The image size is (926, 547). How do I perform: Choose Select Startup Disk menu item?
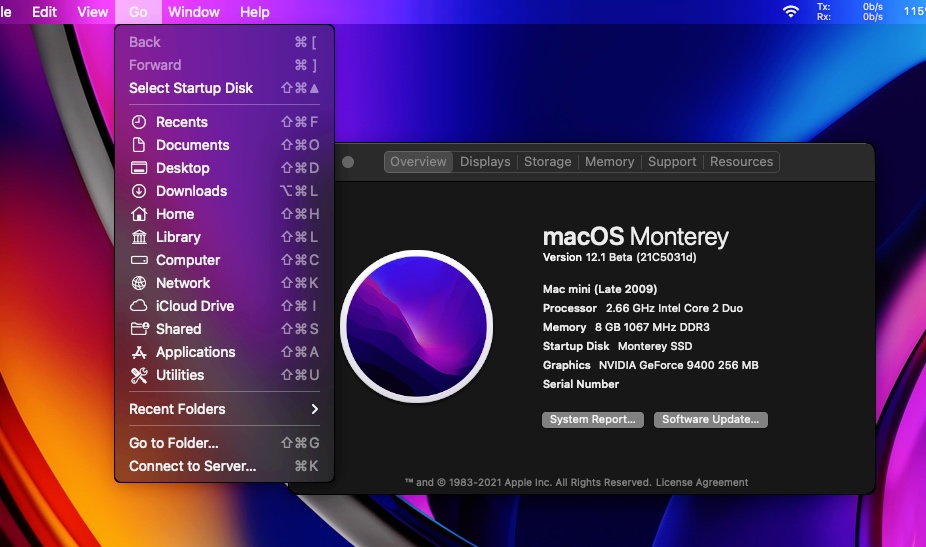(224, 88)
